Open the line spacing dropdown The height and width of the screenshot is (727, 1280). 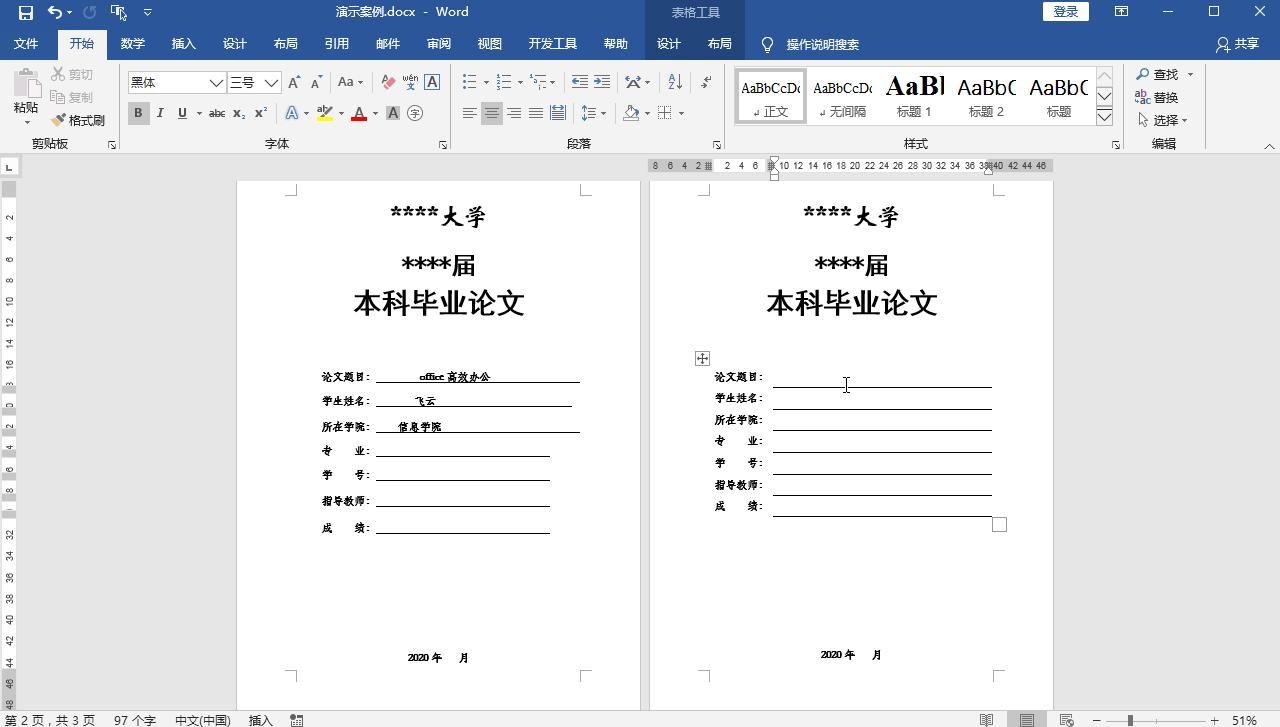point(592,113)
